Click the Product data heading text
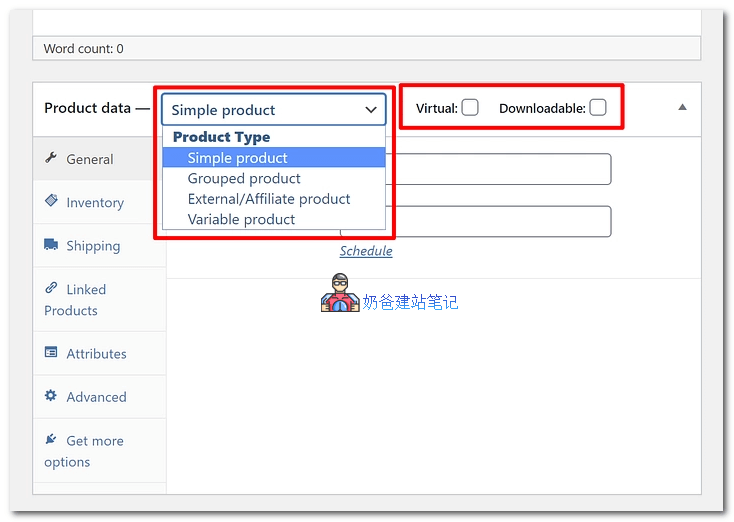Screen dimensions: 734x522 tap(88, 108)
